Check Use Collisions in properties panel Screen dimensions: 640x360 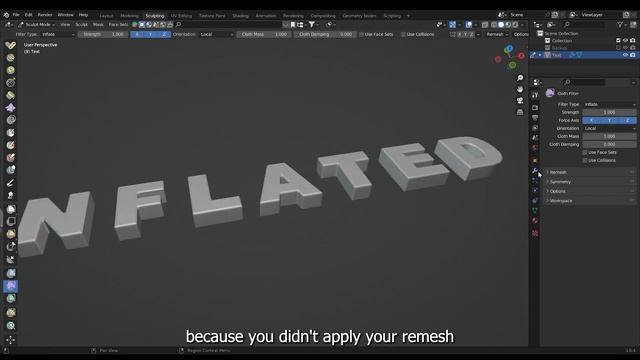[585, 160]
